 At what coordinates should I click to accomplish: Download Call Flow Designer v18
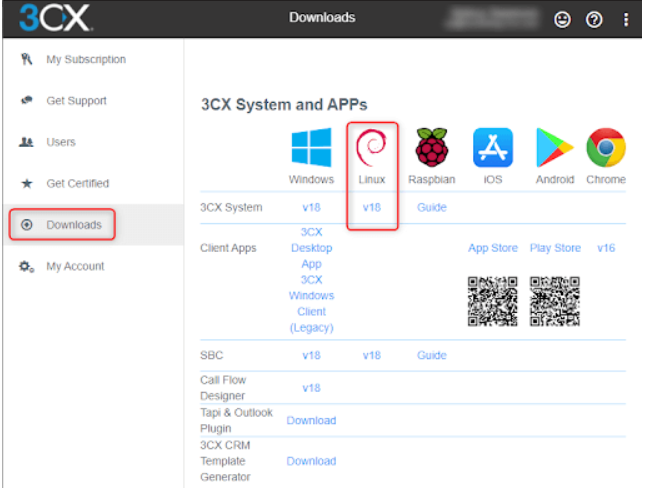pyautogui.click(x=311, y=388)
